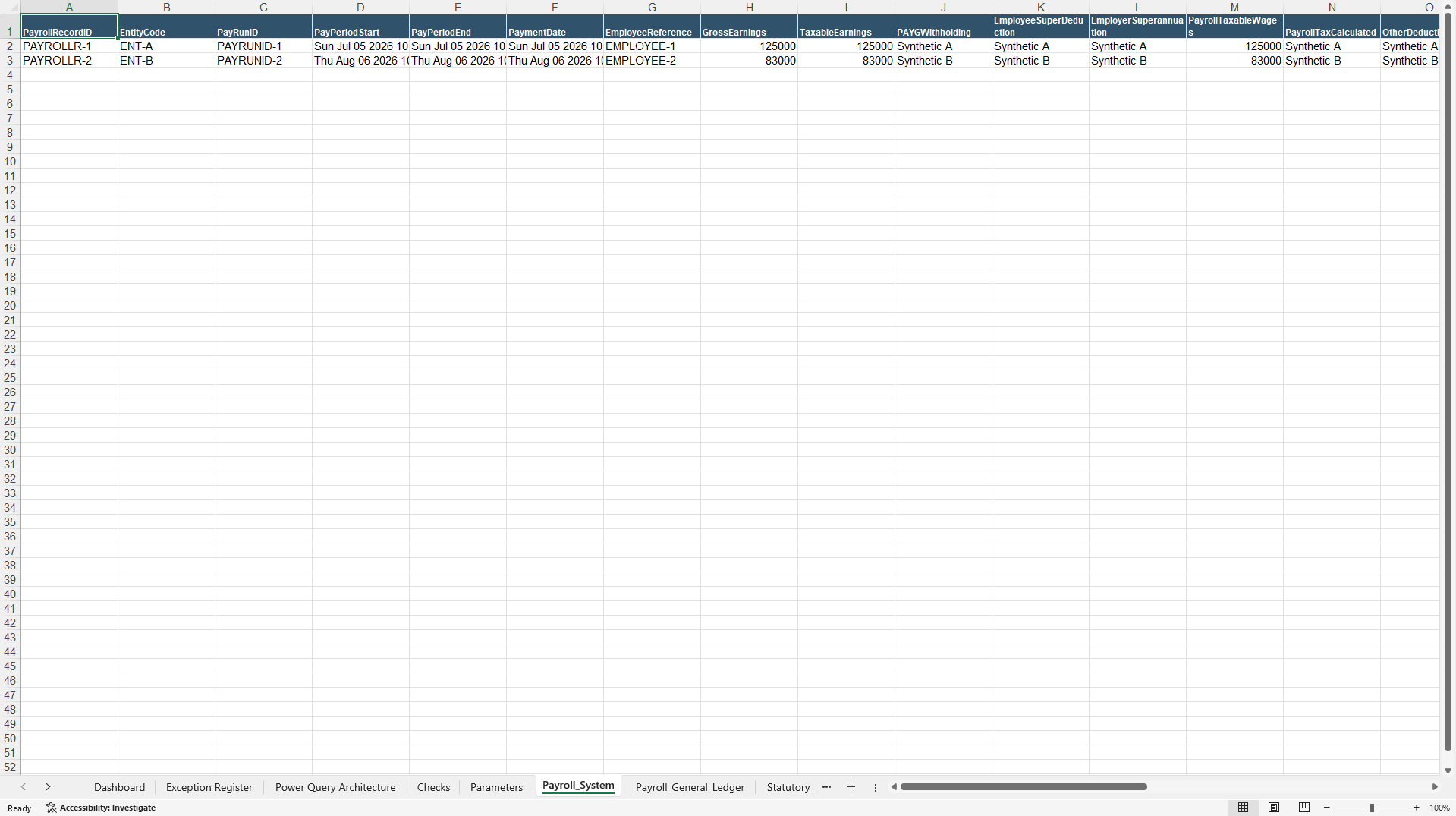The width and height of the screenshot is (1456, 816).
Task: Select cell PAYRUNID-2
Action: click(263, 61)
